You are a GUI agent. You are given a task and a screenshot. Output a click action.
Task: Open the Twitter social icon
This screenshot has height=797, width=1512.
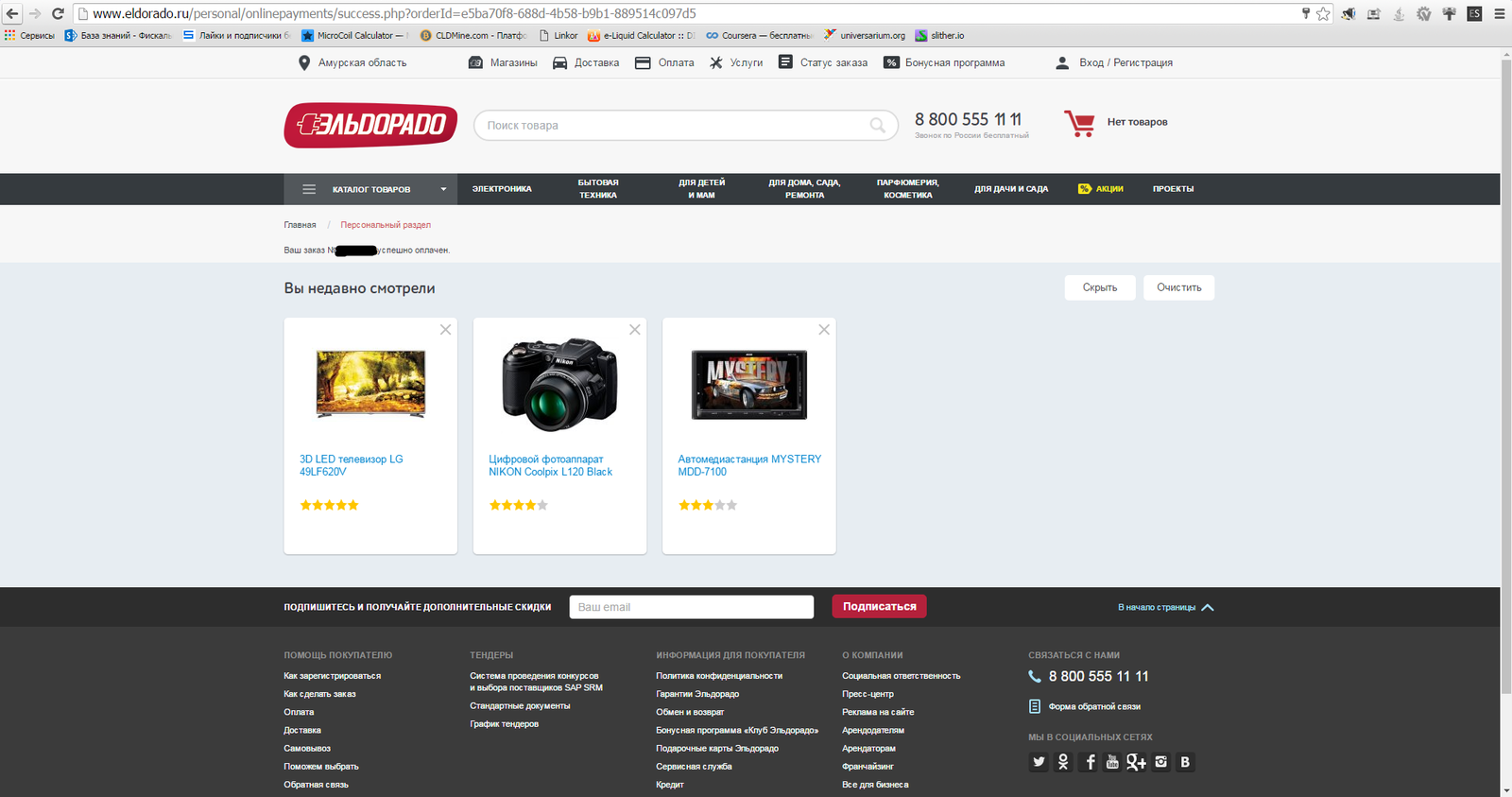coord(1039,762)
